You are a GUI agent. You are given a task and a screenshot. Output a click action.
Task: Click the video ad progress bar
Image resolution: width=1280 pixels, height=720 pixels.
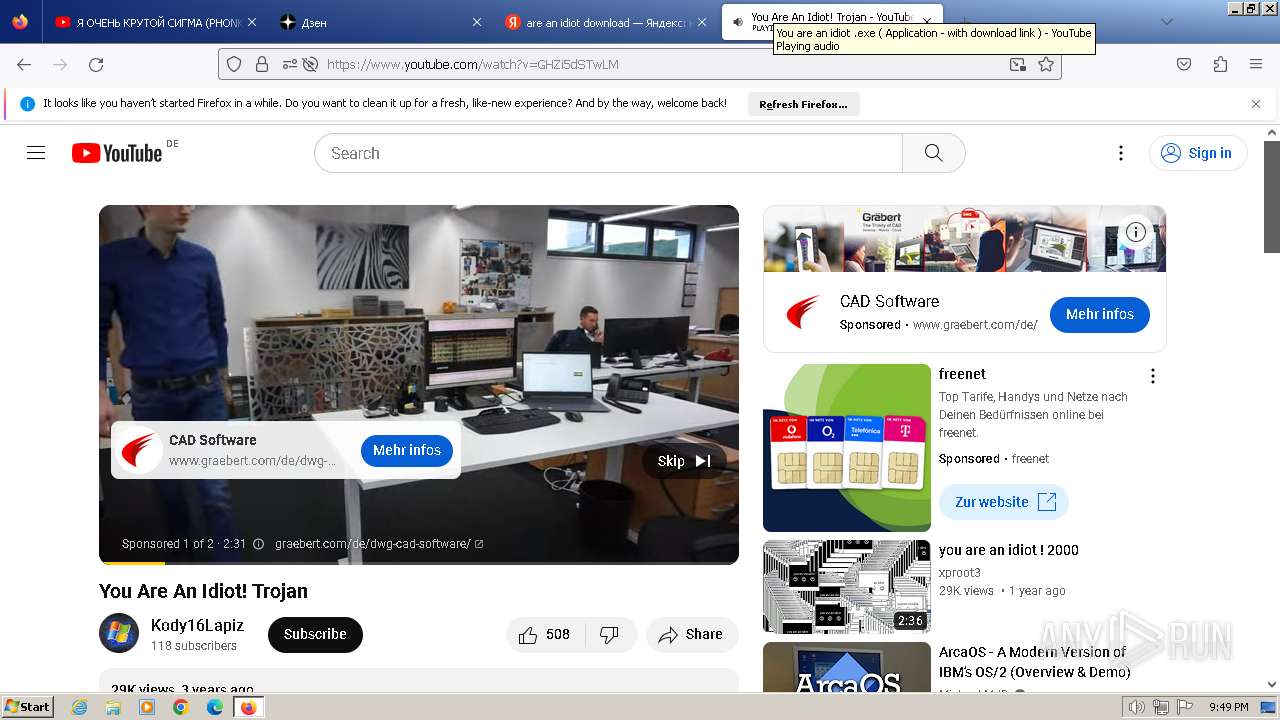click(419, 563)
